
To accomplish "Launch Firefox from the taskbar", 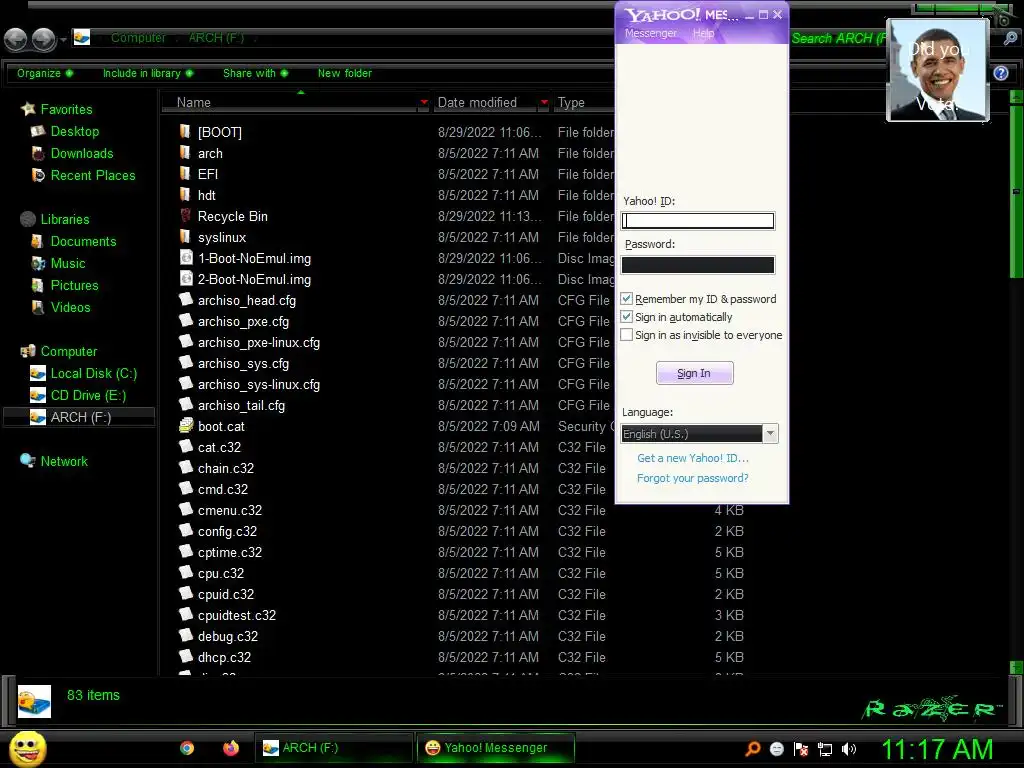I will click(x=231, y=748).
